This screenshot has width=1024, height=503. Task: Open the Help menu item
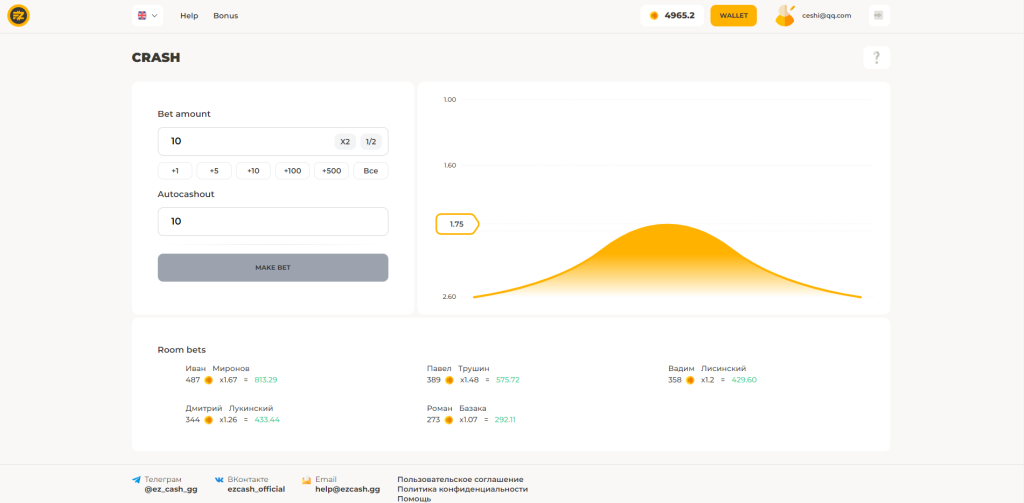(x=189, y=16)
